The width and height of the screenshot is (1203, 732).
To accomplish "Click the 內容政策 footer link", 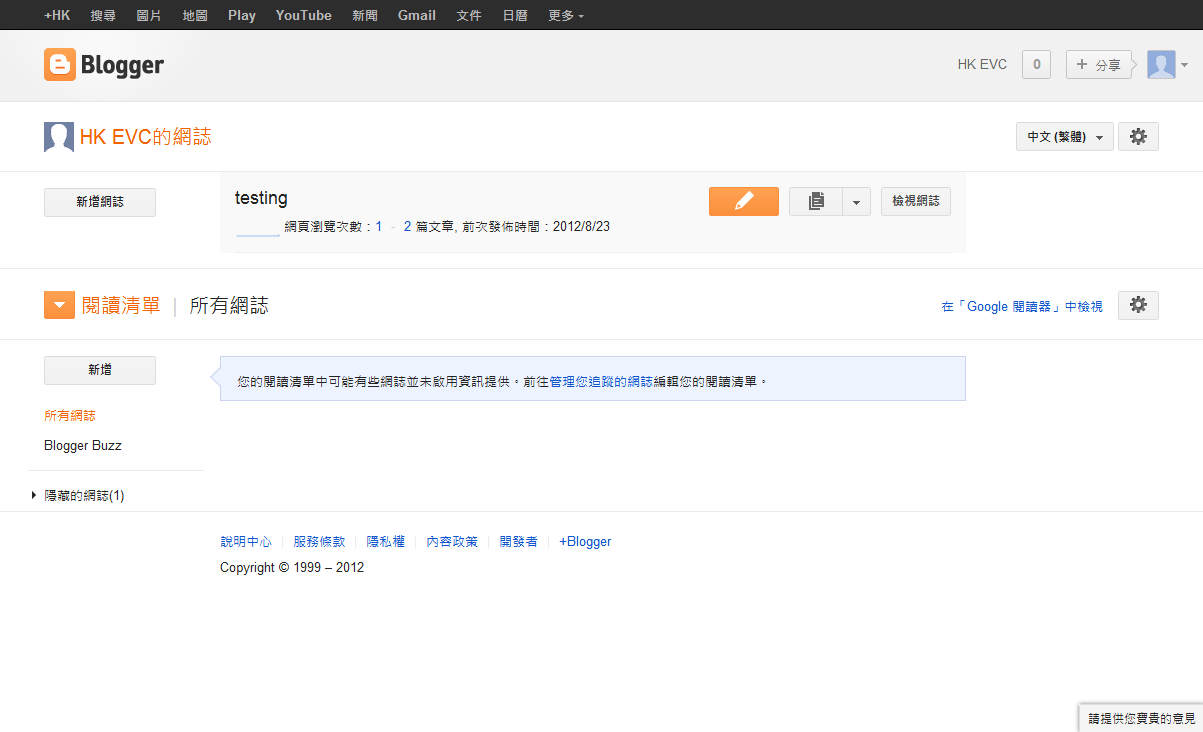I will (x=452, y=541).
